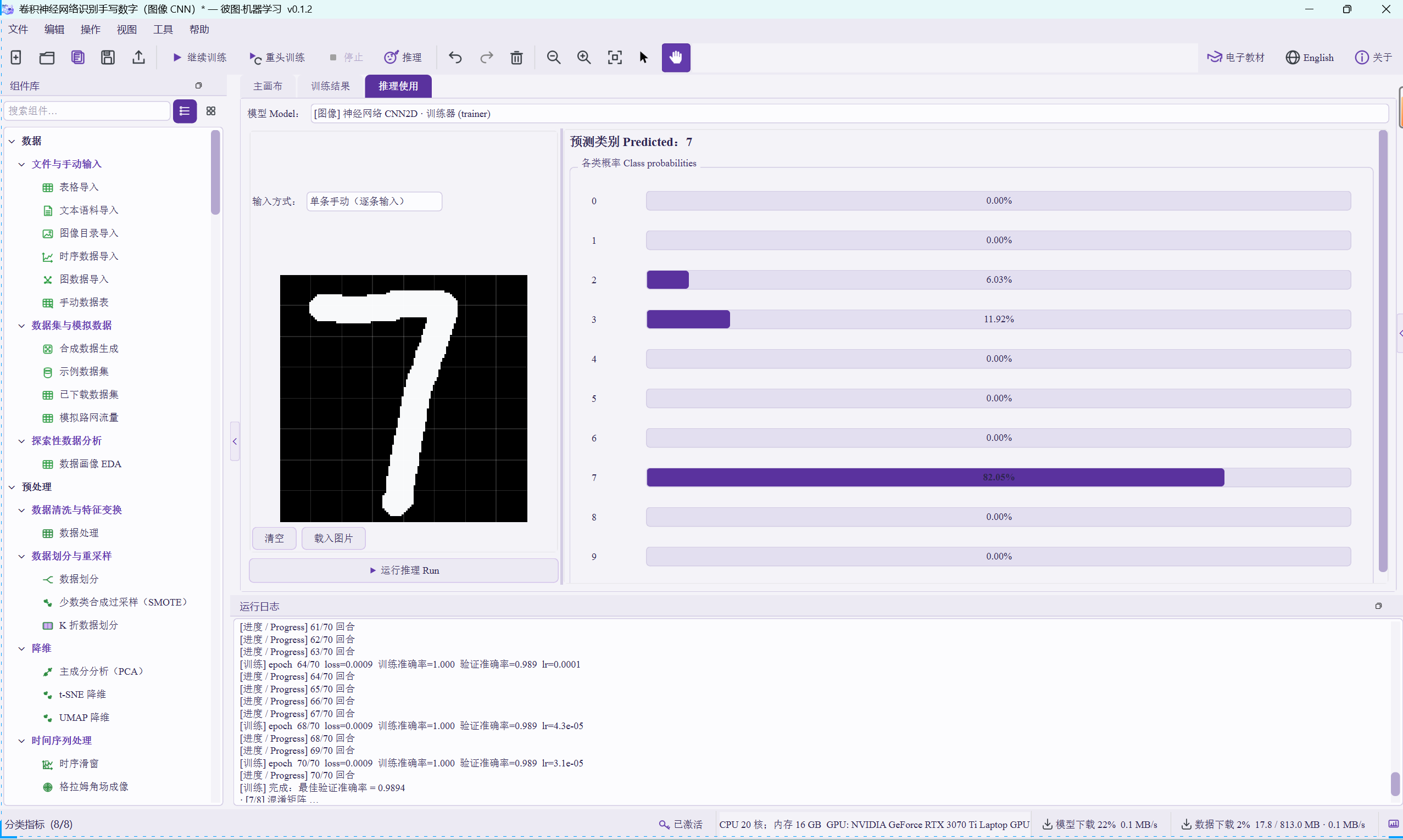This screenshot has height=840, width=1403.
Task: Delete with the trash can icon
Action: coord(516,57)
